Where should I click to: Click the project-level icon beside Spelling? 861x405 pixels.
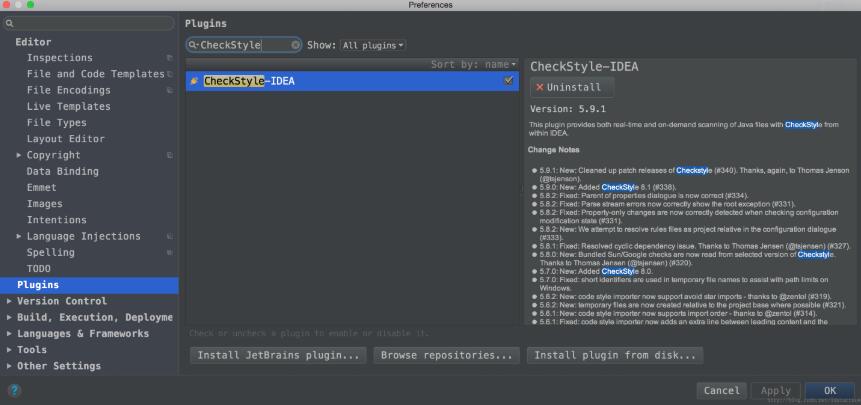[169, 253]
